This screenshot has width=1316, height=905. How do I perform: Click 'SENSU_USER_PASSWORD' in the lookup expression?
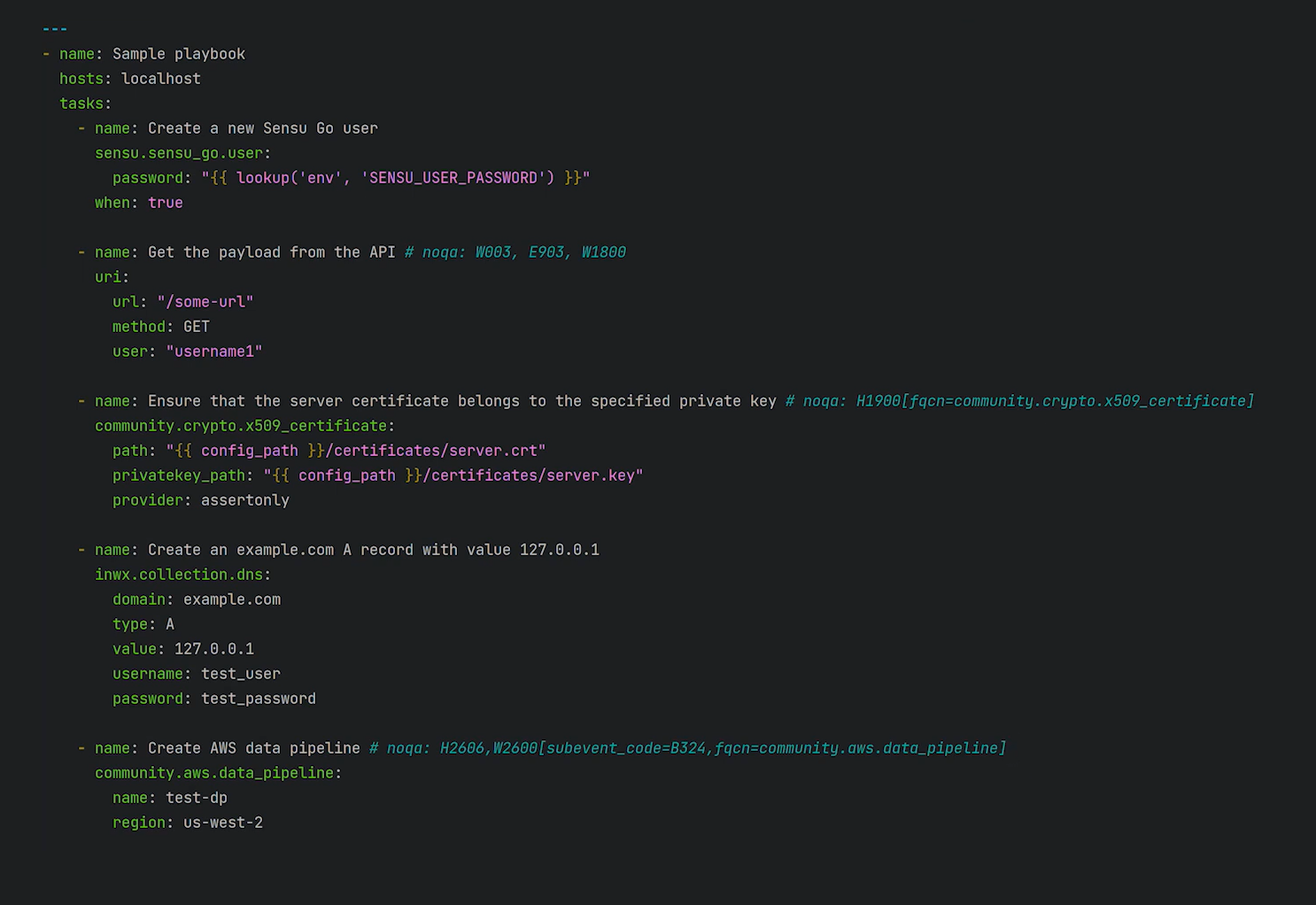click(453, 178)
